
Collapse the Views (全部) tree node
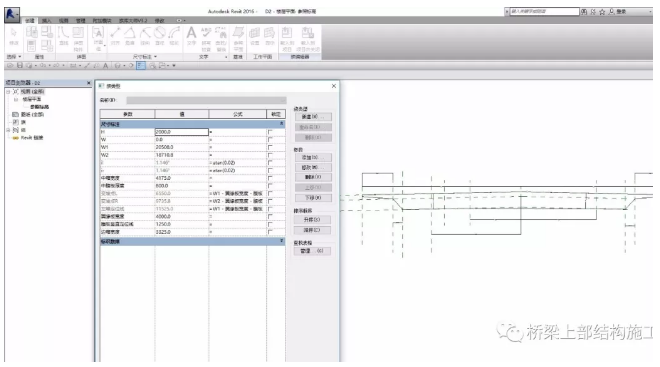pos(8,91)
